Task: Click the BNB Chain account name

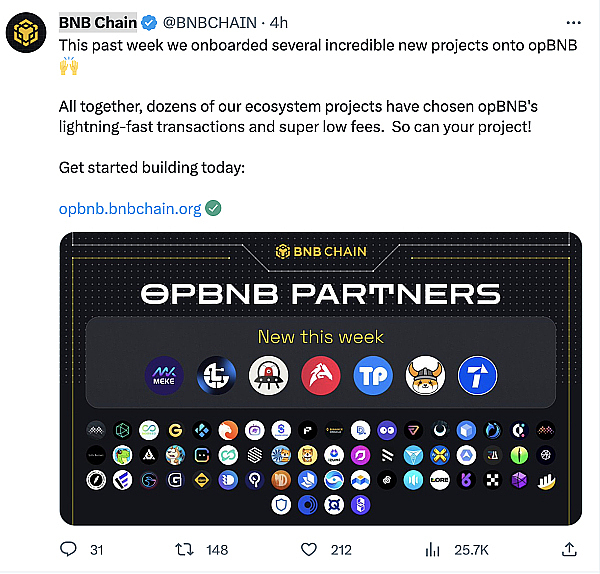Action: tap(98, 22)
